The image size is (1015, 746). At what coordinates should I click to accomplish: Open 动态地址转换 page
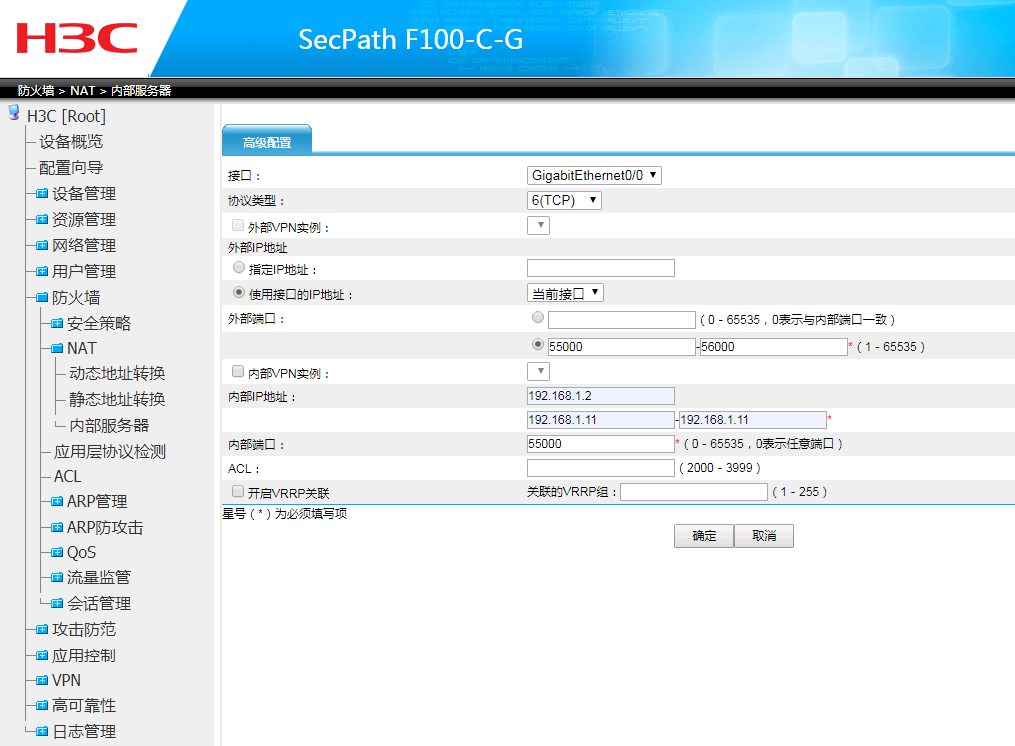[x=117, y=373]
